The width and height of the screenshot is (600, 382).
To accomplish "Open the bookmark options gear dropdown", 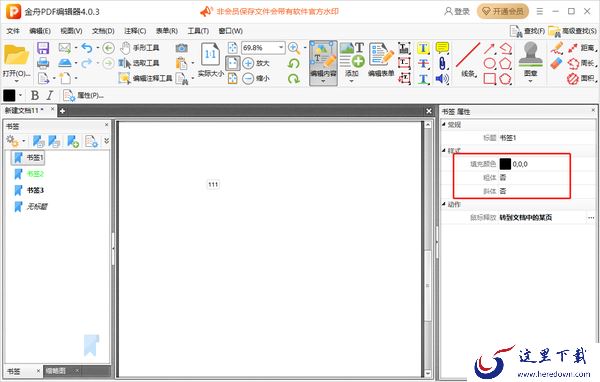I will 24,141.
